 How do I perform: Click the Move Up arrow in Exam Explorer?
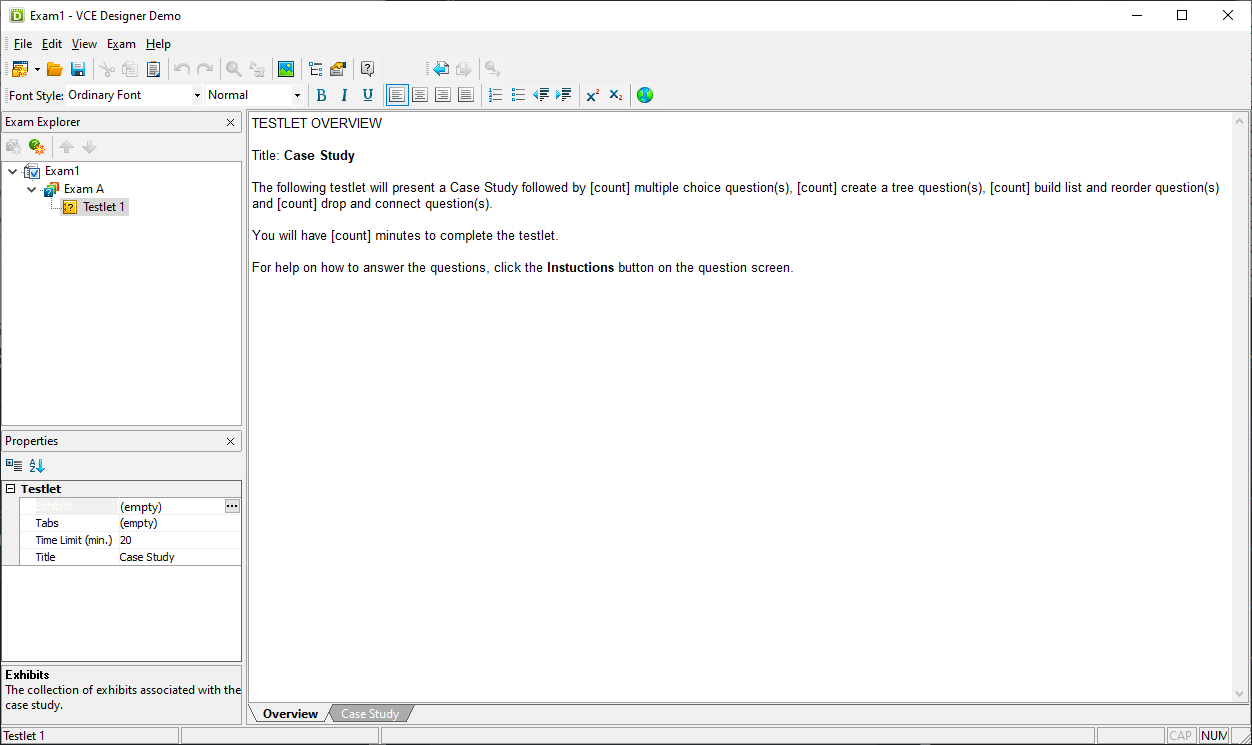[x=66, y=147]
